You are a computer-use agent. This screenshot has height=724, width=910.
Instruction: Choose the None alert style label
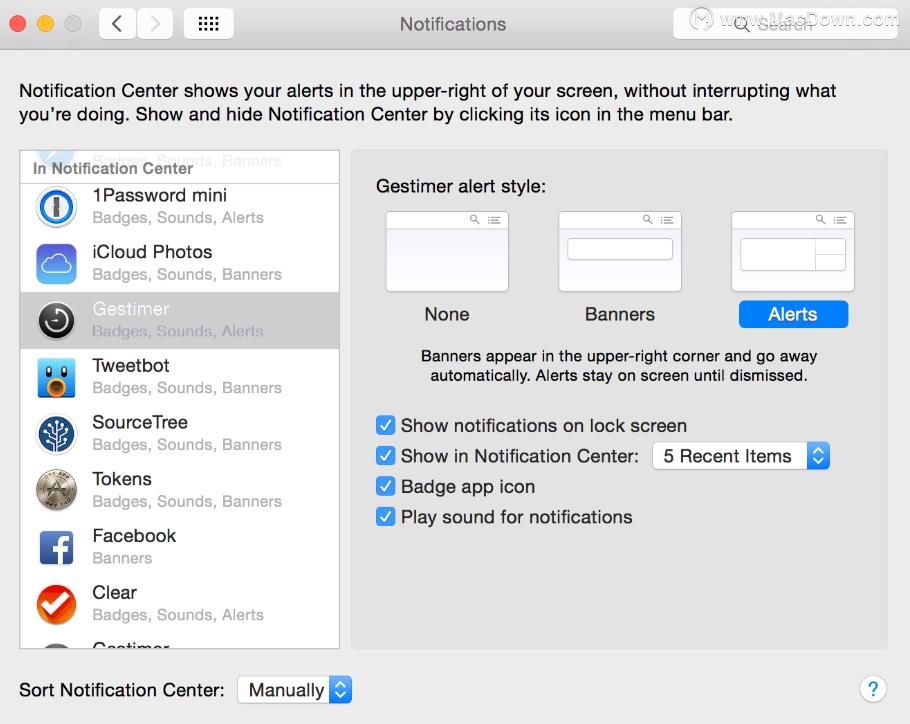(447, 314)
